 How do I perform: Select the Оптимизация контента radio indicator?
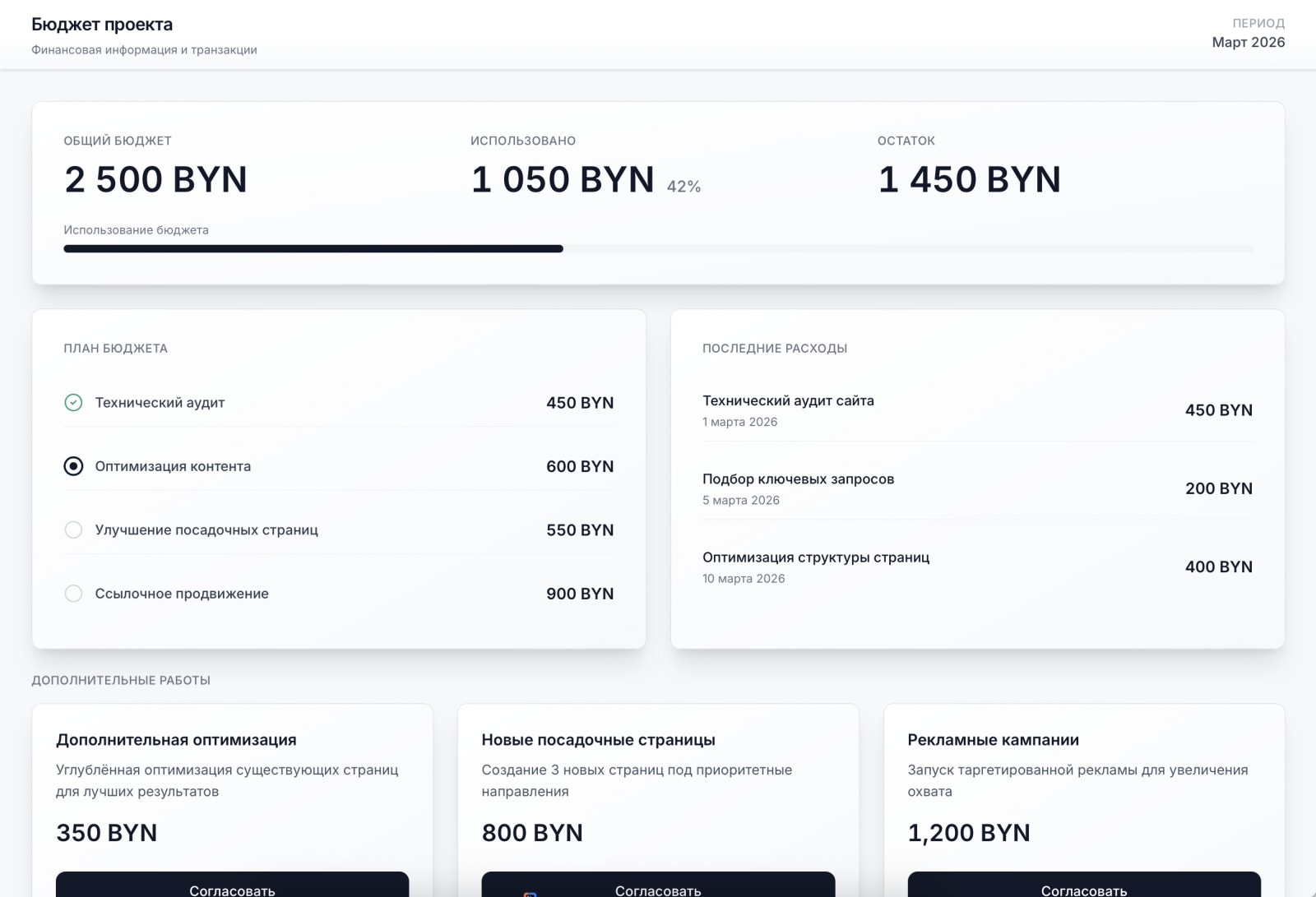[x=73, y=466]
